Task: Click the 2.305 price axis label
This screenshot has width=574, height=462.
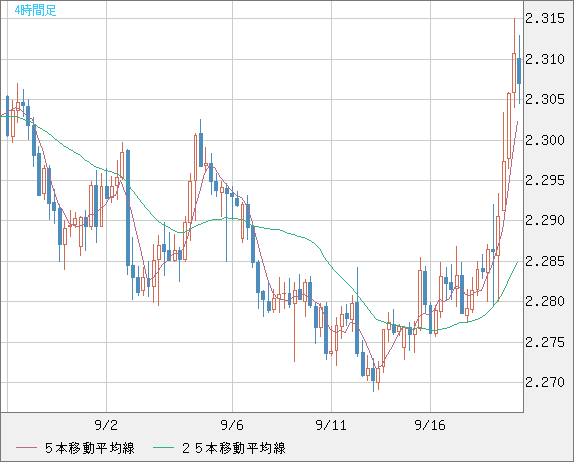Action: pyautogui.click(x=545, y=99)
